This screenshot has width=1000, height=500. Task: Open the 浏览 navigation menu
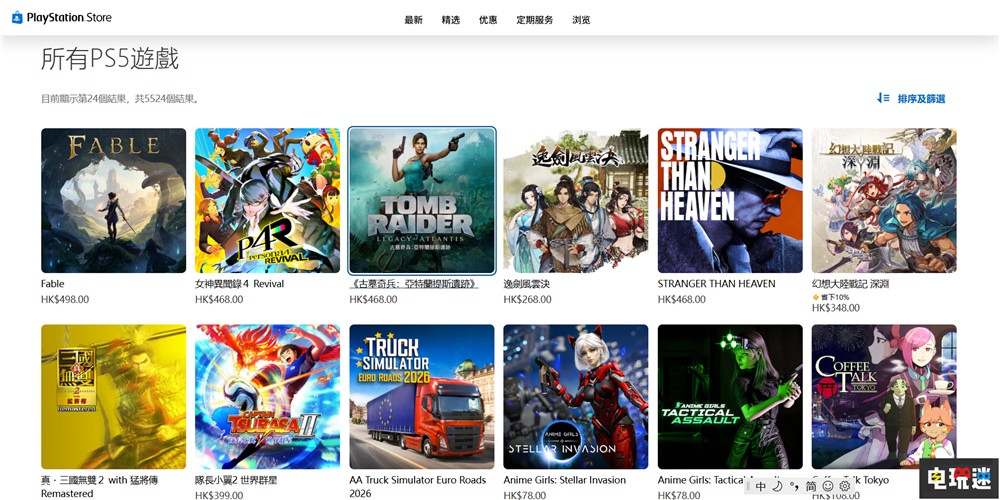tap(582, 20)
